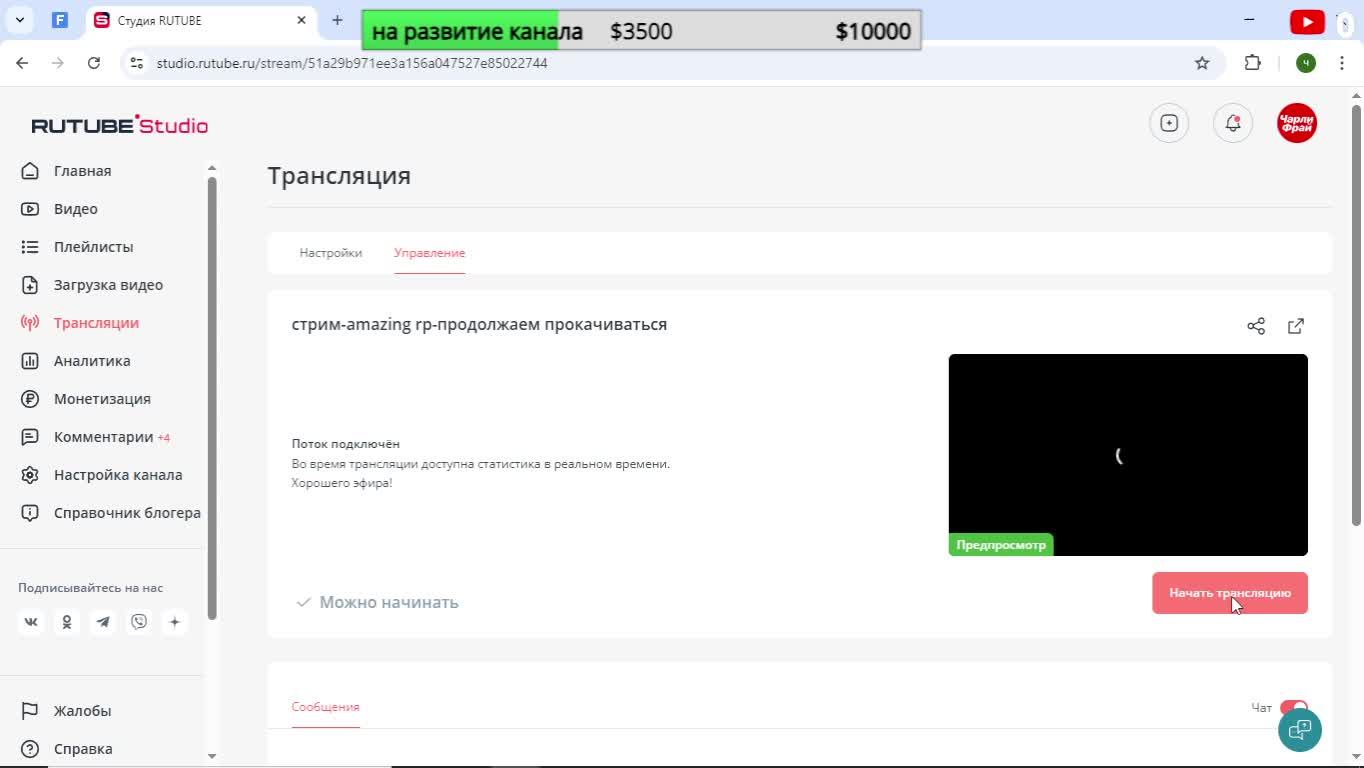Click the RUTUBE Studio logo
Image resolution: width=1364 pixels, height=768 pixels.
pos(120,125)
